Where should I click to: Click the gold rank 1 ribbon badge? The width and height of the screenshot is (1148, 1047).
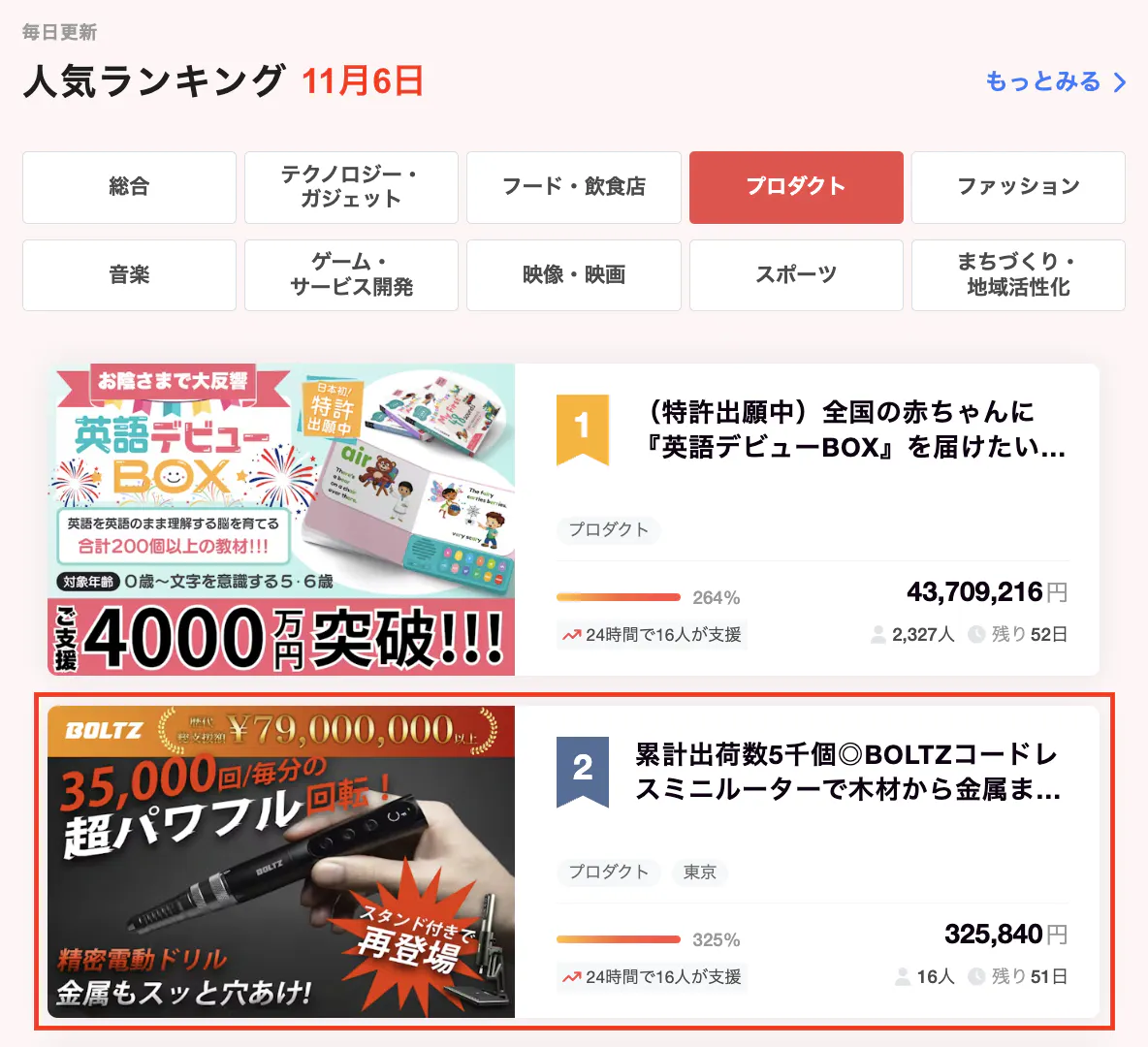(x=582, y=429)
